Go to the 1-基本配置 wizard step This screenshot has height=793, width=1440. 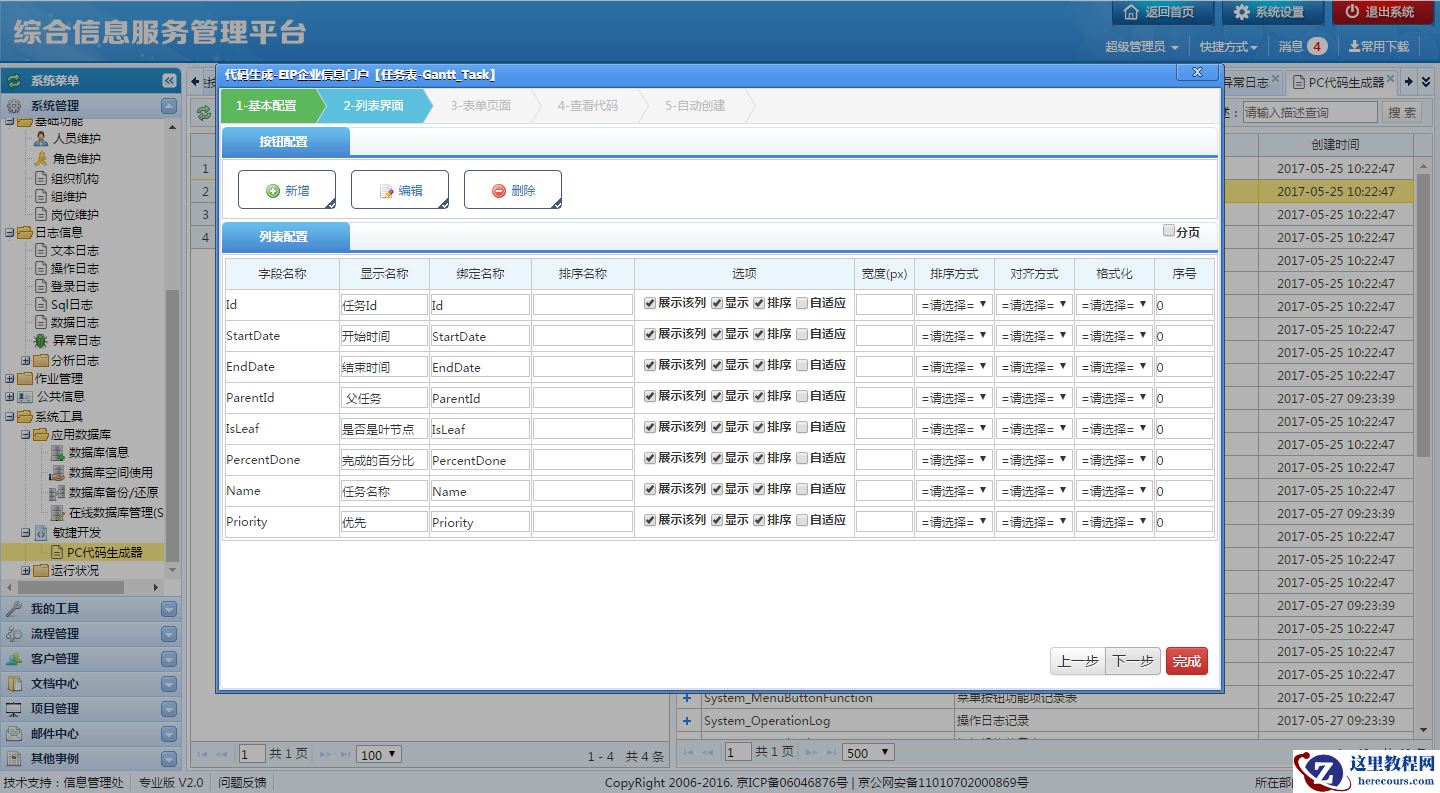point(266,105)
